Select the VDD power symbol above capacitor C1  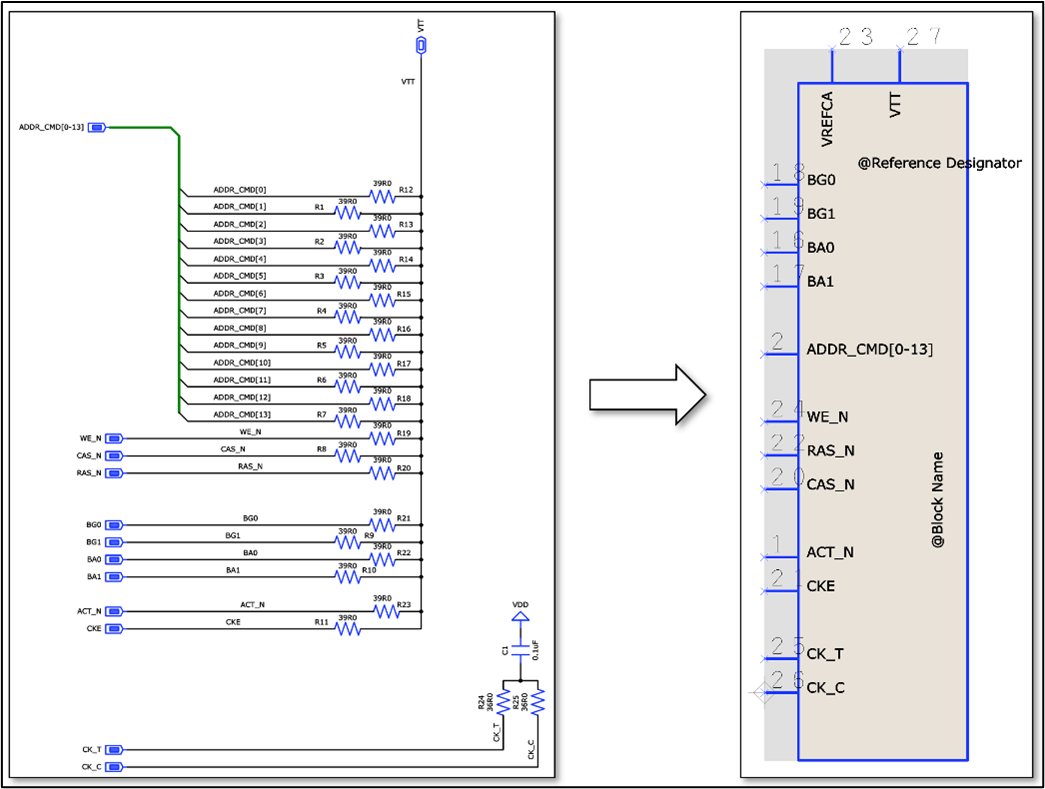pyautogui.click(x=520, y=617)
